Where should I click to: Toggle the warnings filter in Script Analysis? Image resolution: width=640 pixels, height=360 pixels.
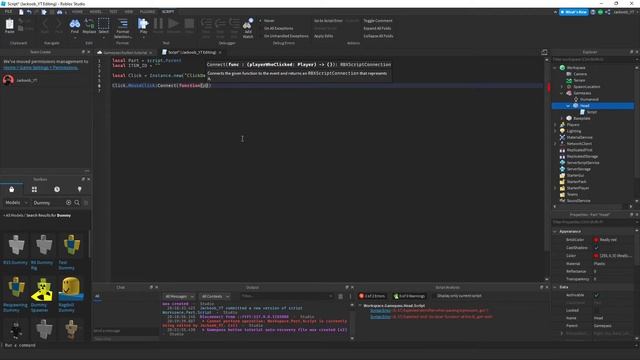[x=409, y=296]
